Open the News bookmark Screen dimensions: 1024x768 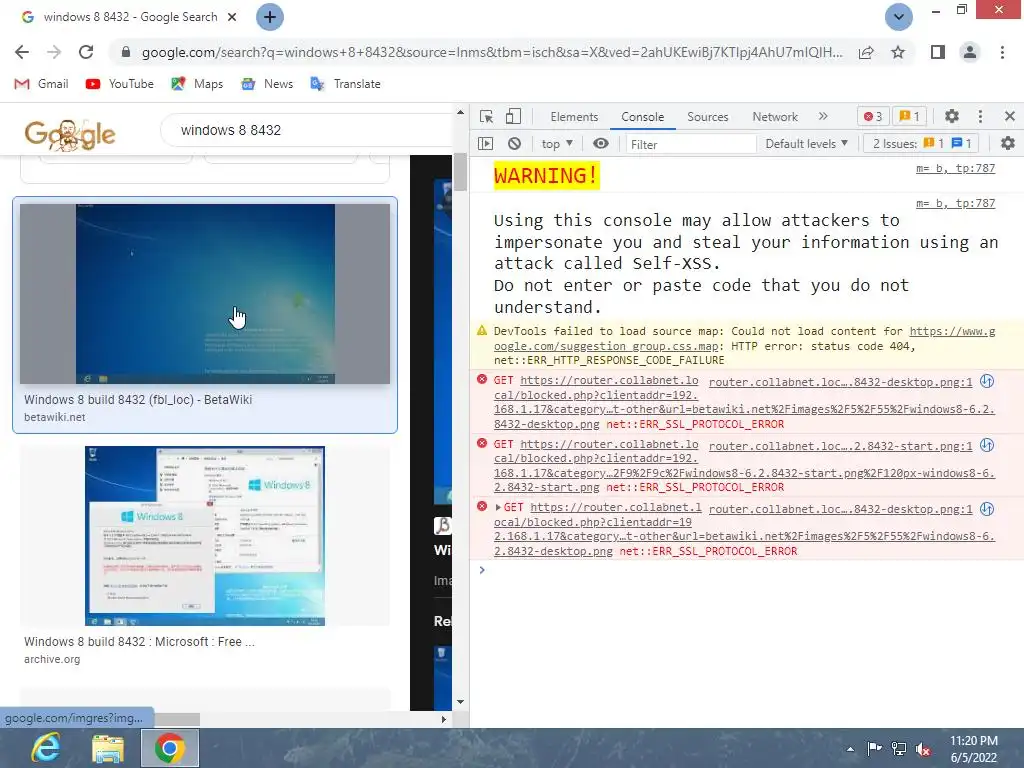pyautogui.click(x=267, y=84)
